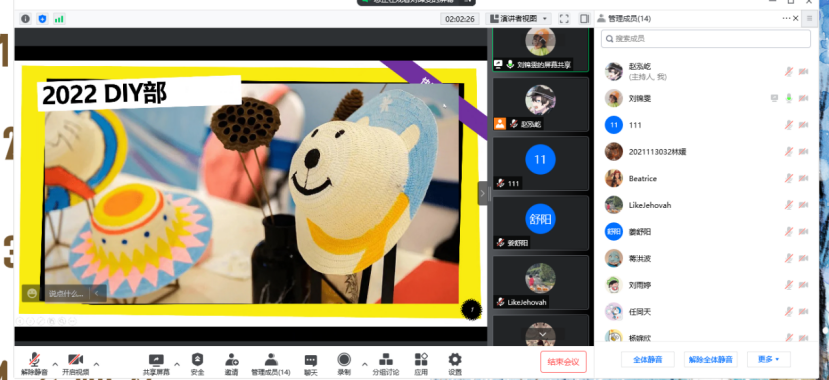Click the meeting info icon
829x380 pixels.
click(25, 19)
